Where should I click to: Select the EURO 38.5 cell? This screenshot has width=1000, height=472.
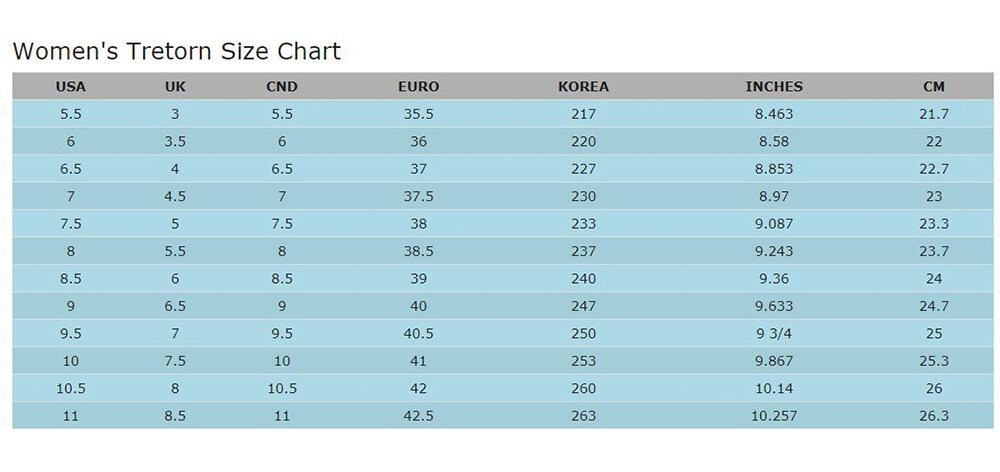coord(418,251)
